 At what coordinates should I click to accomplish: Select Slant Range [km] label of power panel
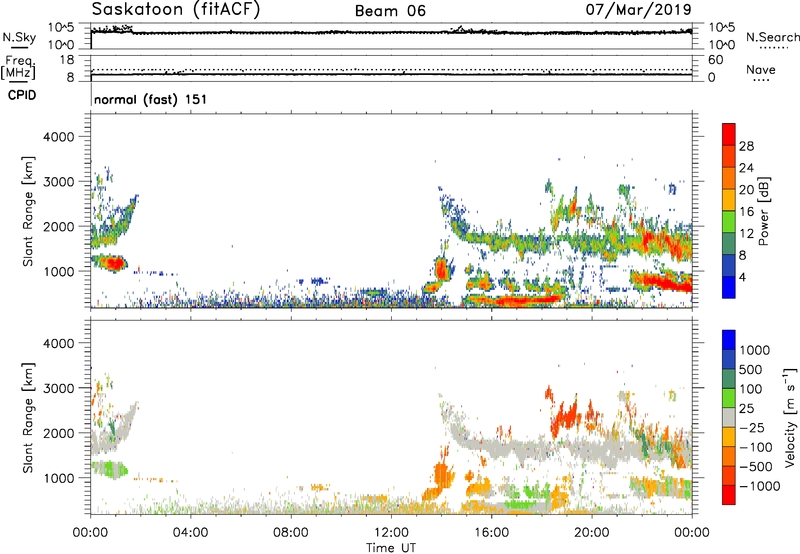click(28, 211)
